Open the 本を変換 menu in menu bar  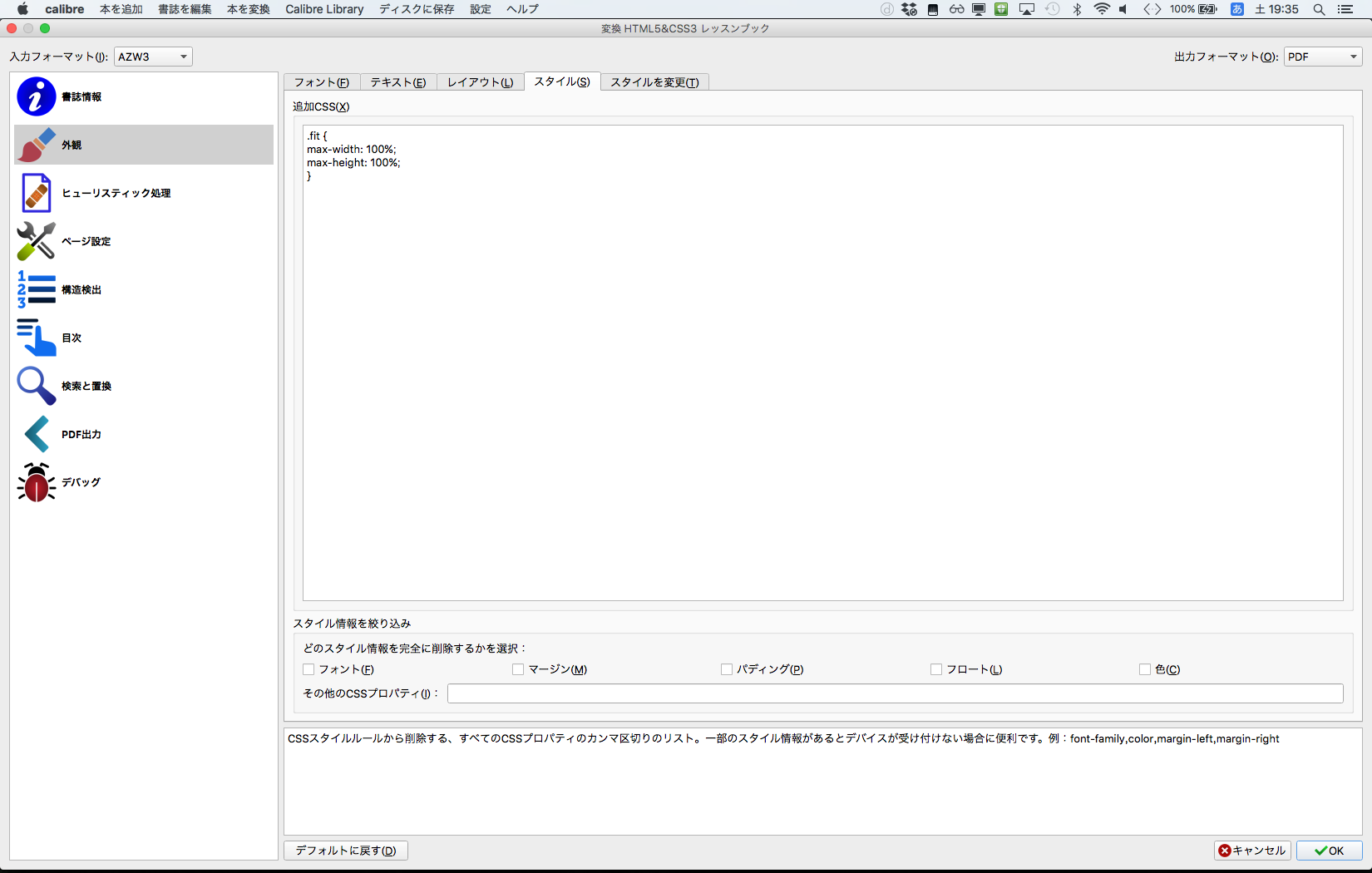click(x=248, y=9)
